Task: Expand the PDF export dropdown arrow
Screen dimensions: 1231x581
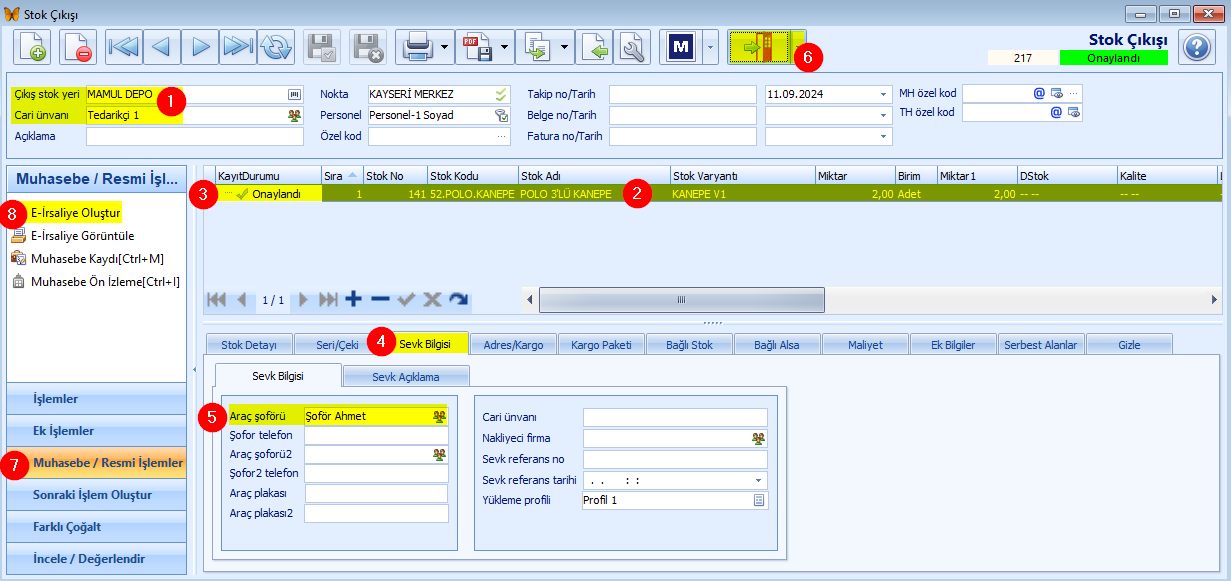Action: (x=506, y=47)
